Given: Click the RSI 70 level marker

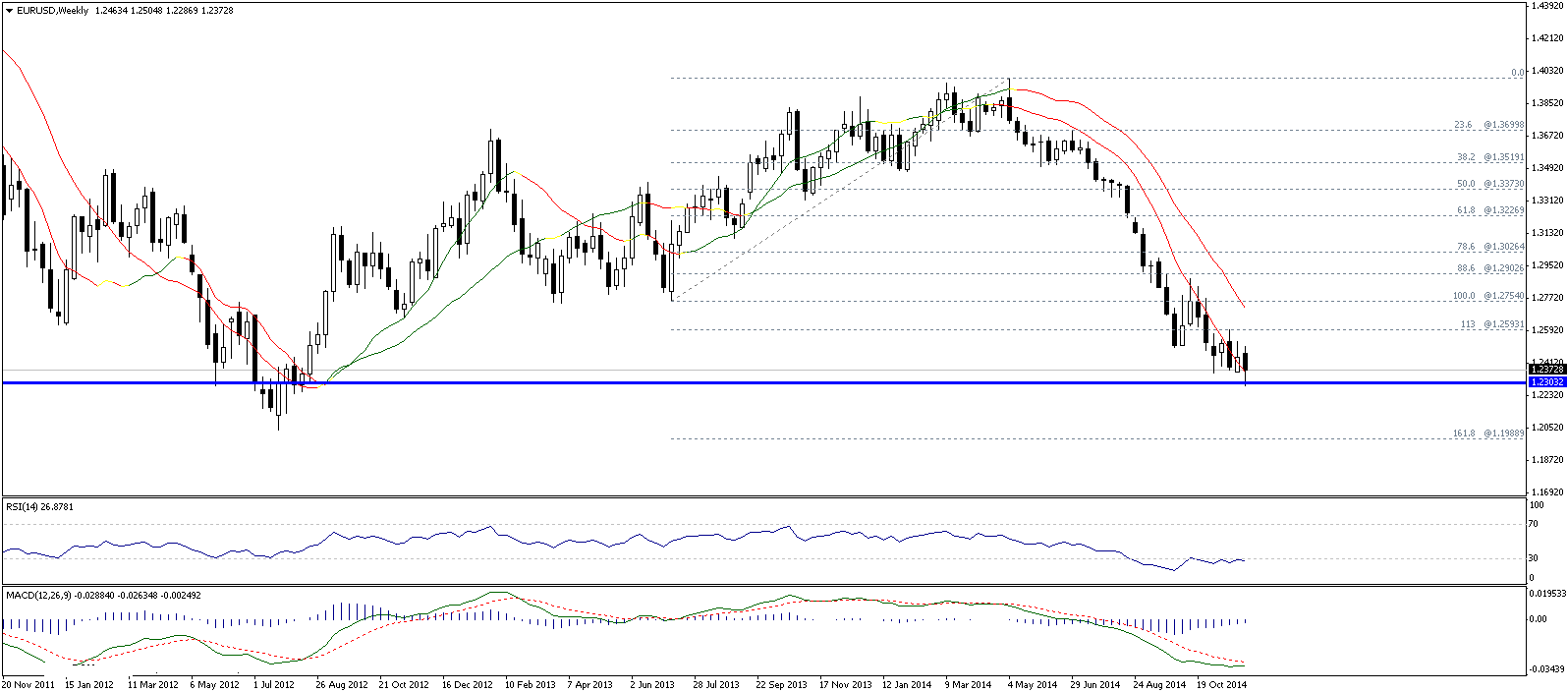Looking at the screenshot, I should pos(1533,525).
